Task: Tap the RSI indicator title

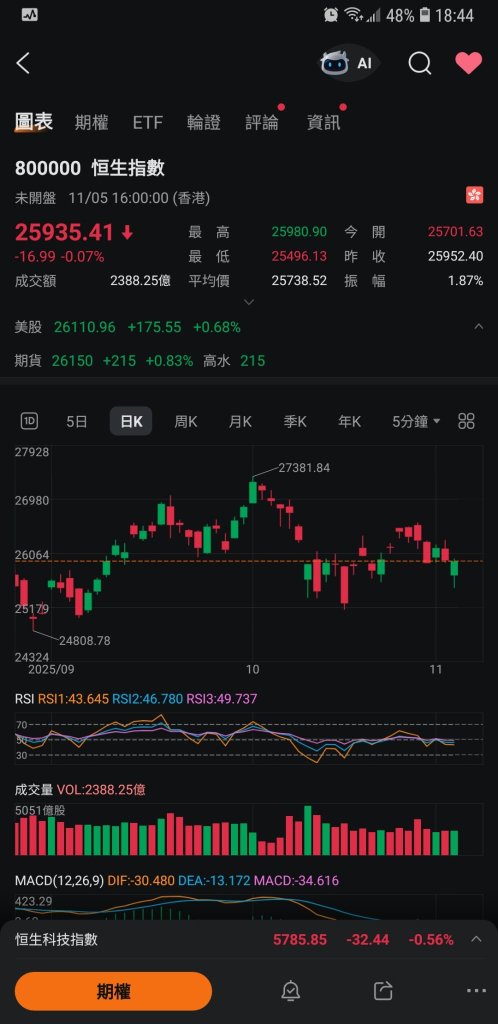Action: (24, 699)
